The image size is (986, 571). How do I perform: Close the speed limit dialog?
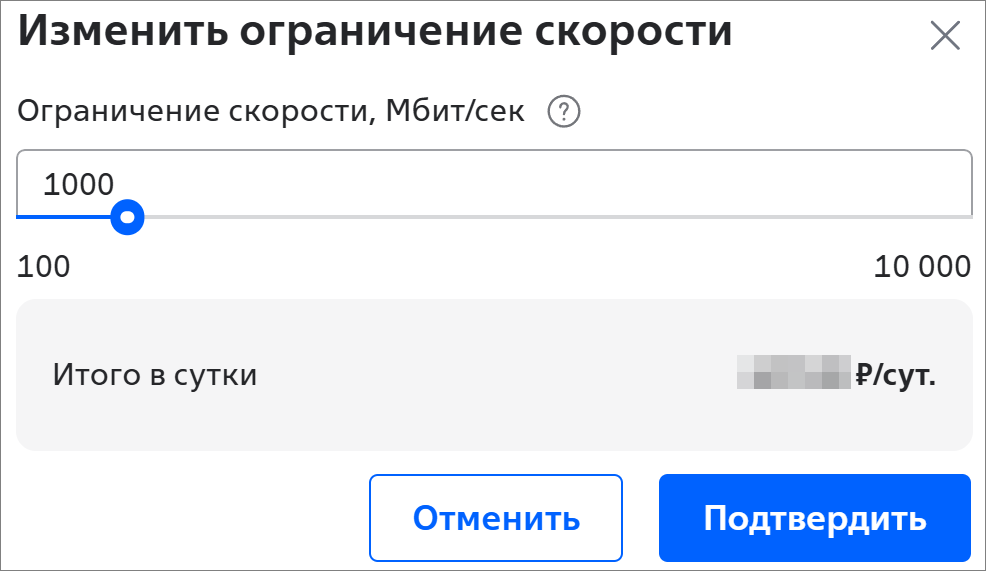(x=944, y=36)
